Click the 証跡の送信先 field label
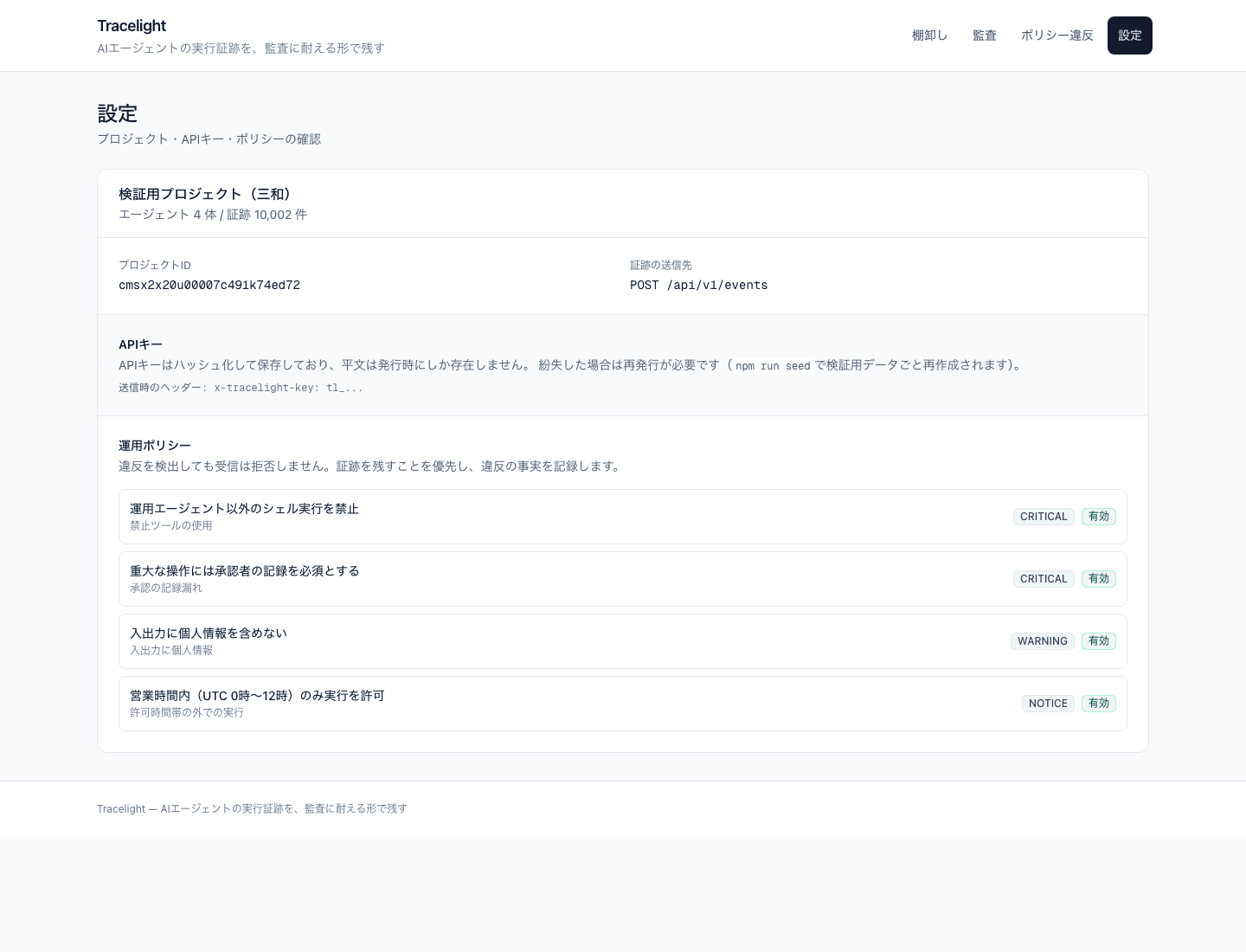This screenshot has width=1246, height=952. [661, 266]
